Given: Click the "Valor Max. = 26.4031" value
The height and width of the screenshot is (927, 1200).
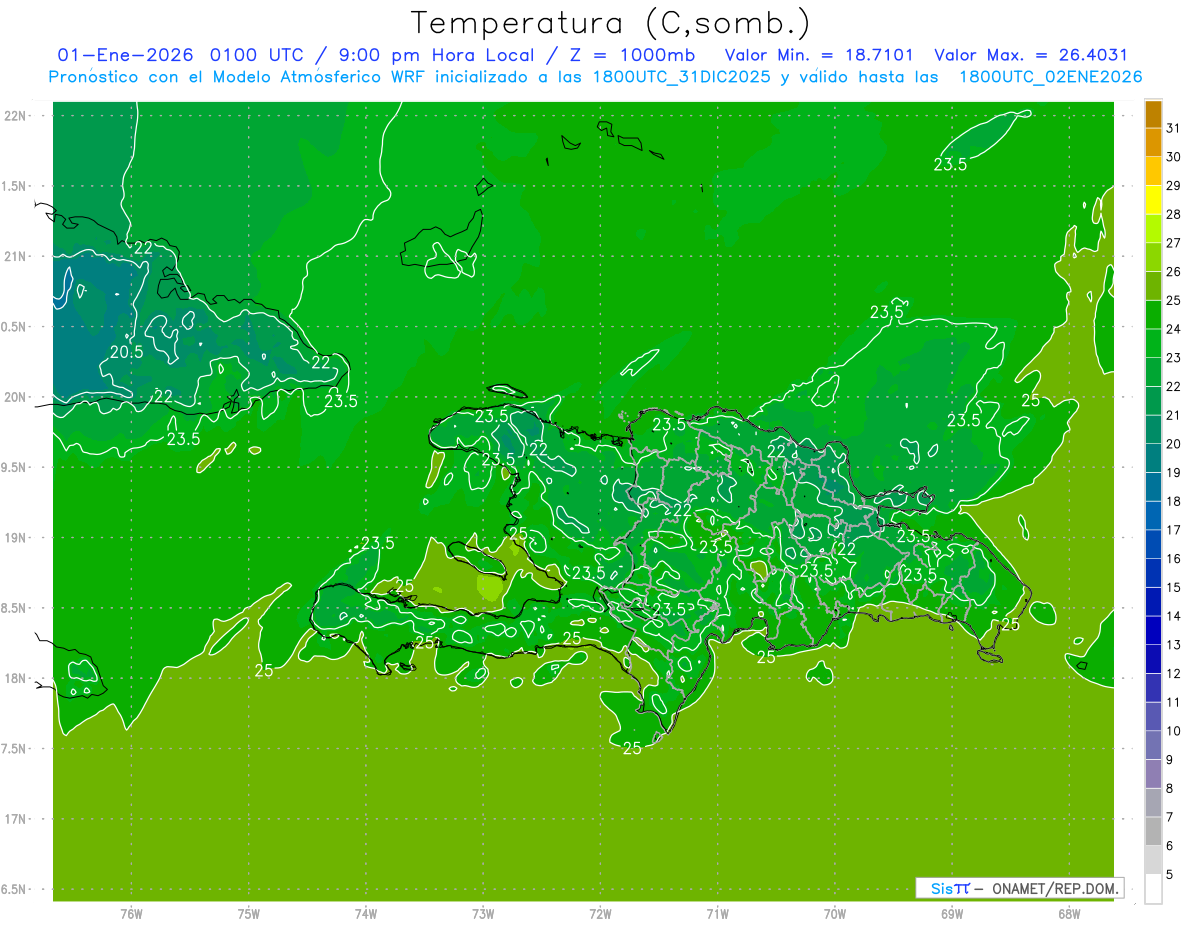Looking at the screenshot, I should point(1030,55).
